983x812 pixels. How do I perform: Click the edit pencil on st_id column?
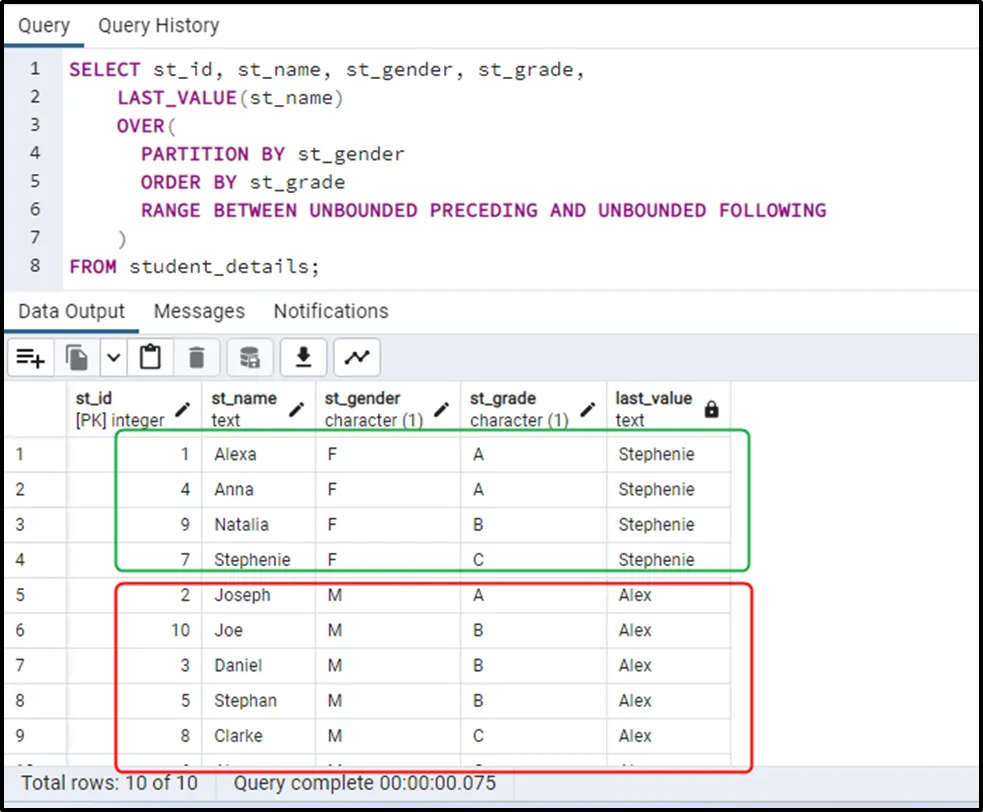[x=183, y=409]
